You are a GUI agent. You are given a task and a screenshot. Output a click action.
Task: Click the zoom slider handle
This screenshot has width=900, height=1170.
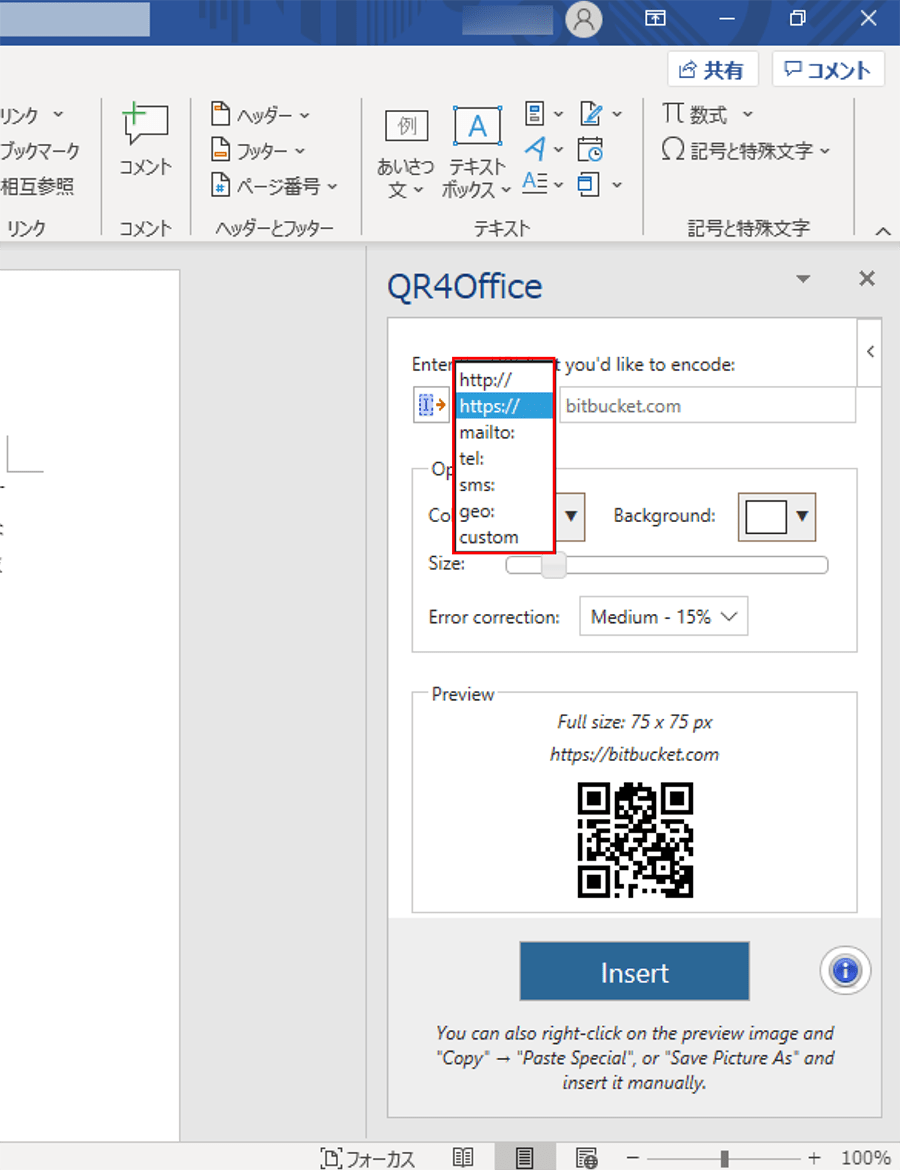click(724, 1157)
